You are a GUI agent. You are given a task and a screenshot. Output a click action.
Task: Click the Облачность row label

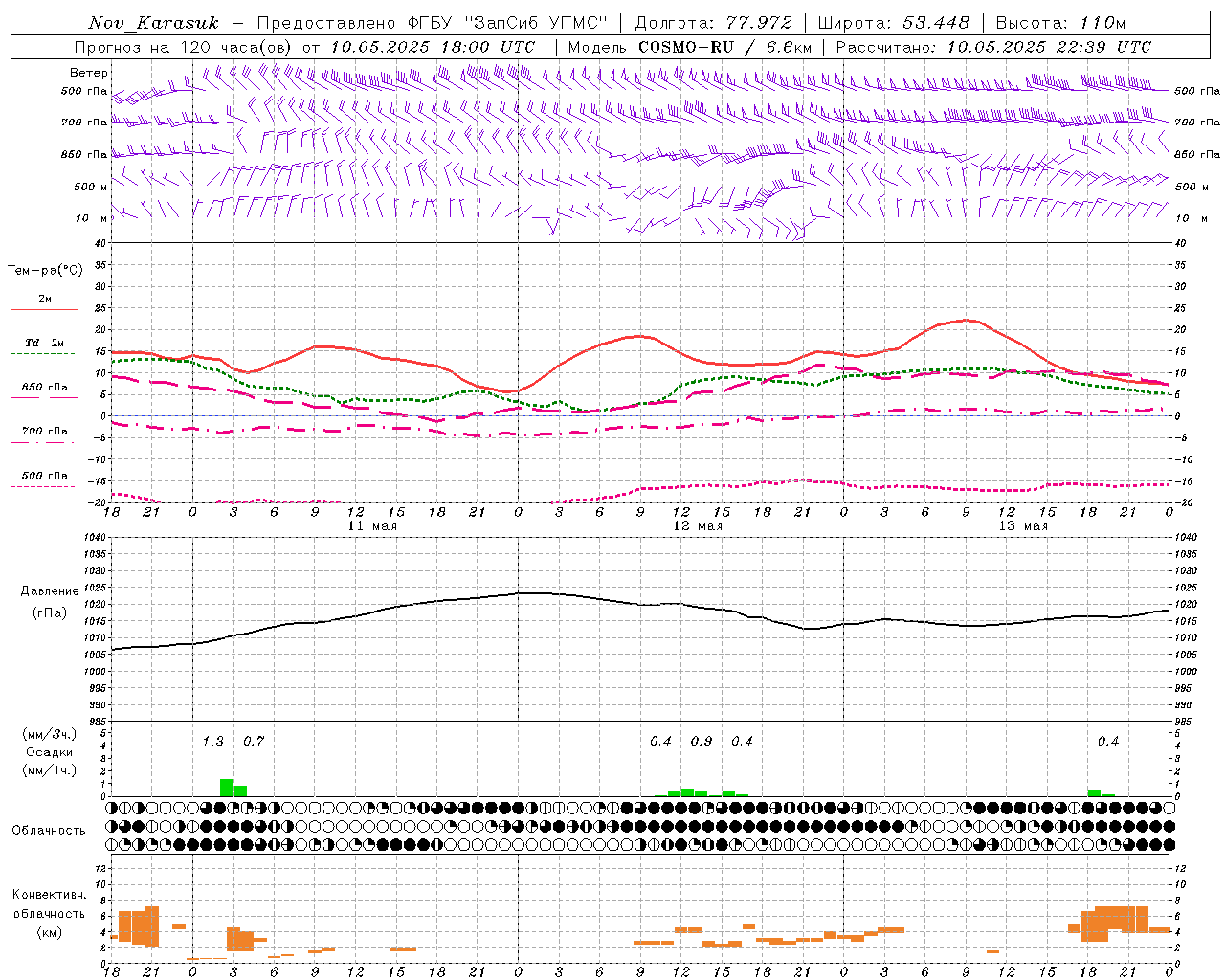point(49,830)
